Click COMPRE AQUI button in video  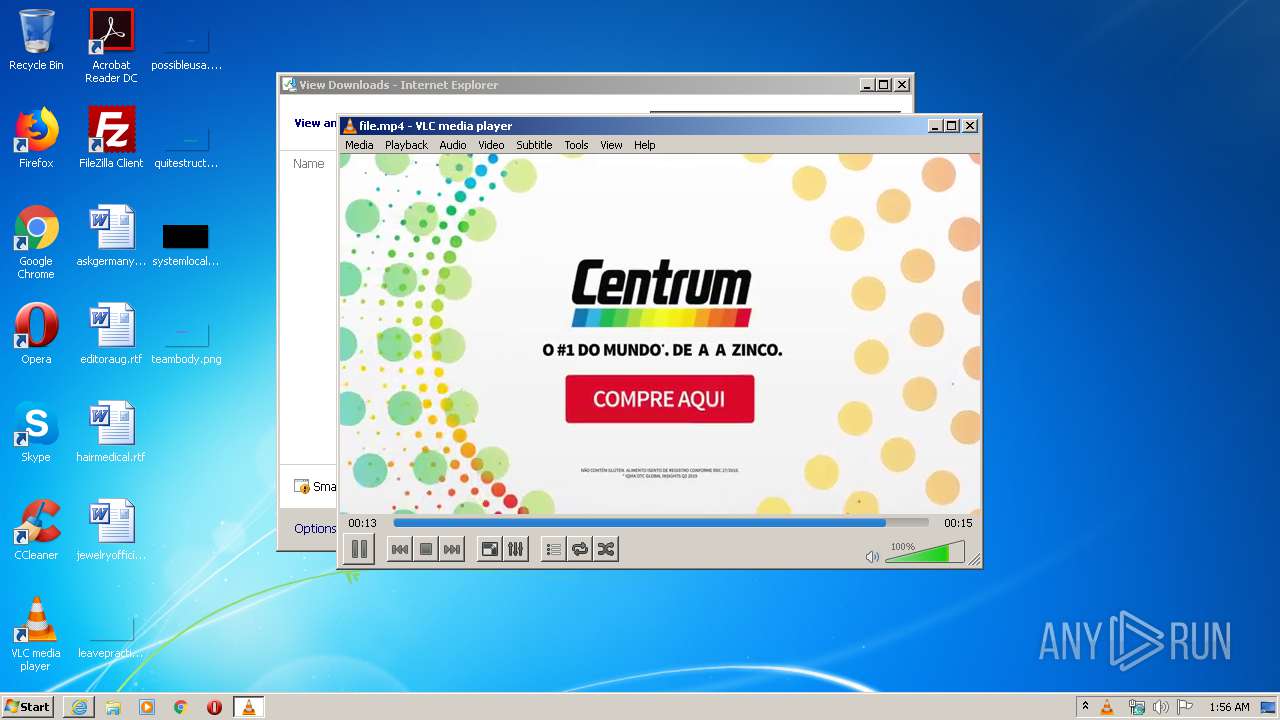(x=659, y=399)
